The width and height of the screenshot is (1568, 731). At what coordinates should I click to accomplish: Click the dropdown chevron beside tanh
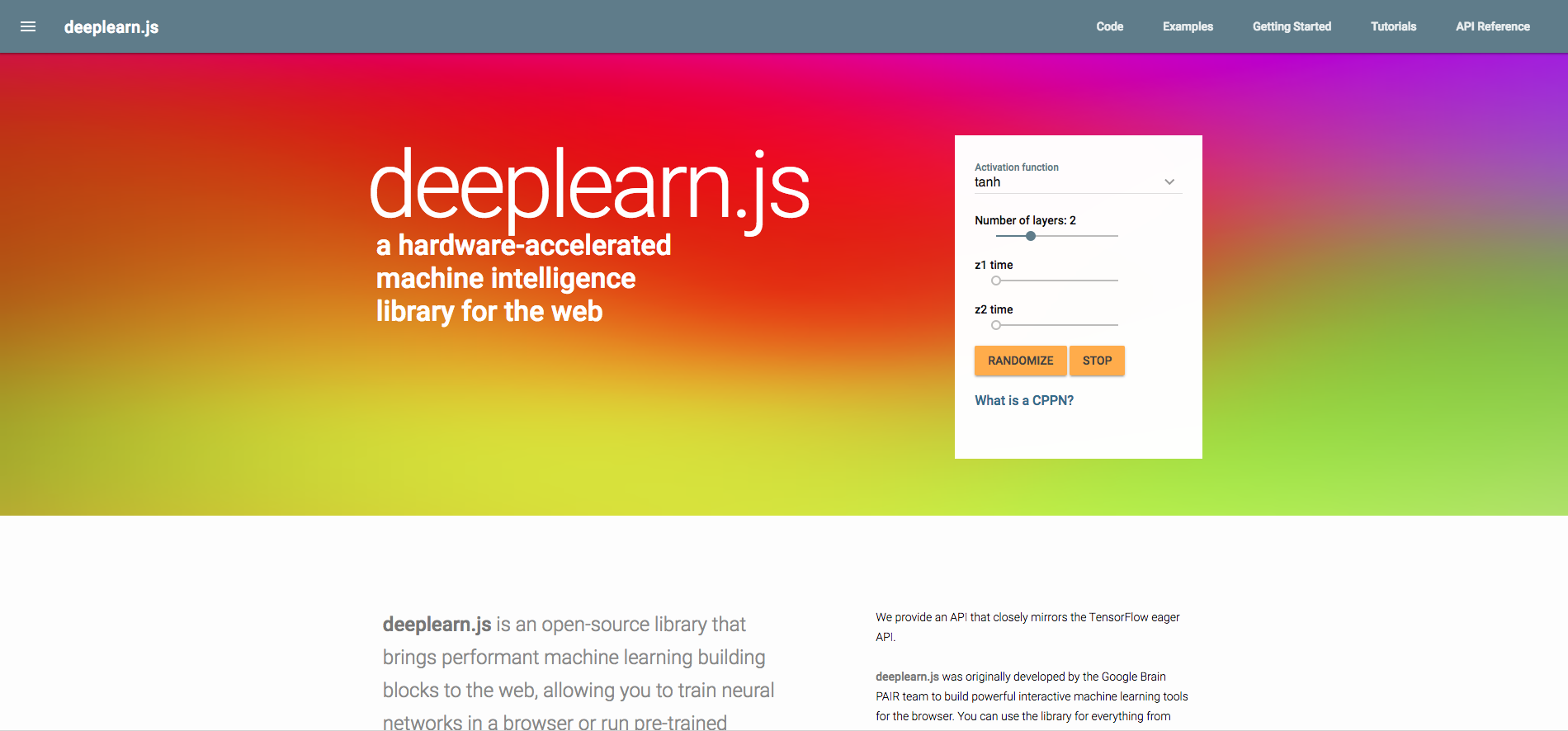pos(1169,182)
